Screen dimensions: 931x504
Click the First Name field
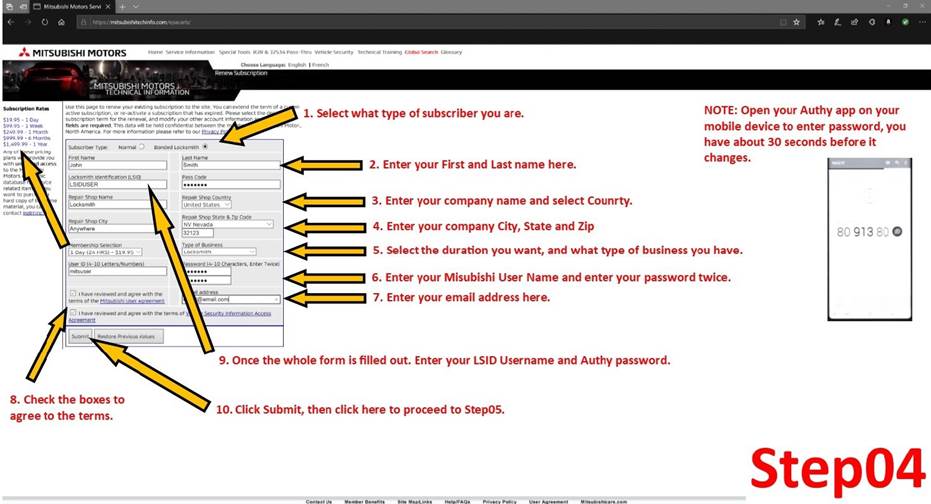pyautogui.click(x=118, y=165)
